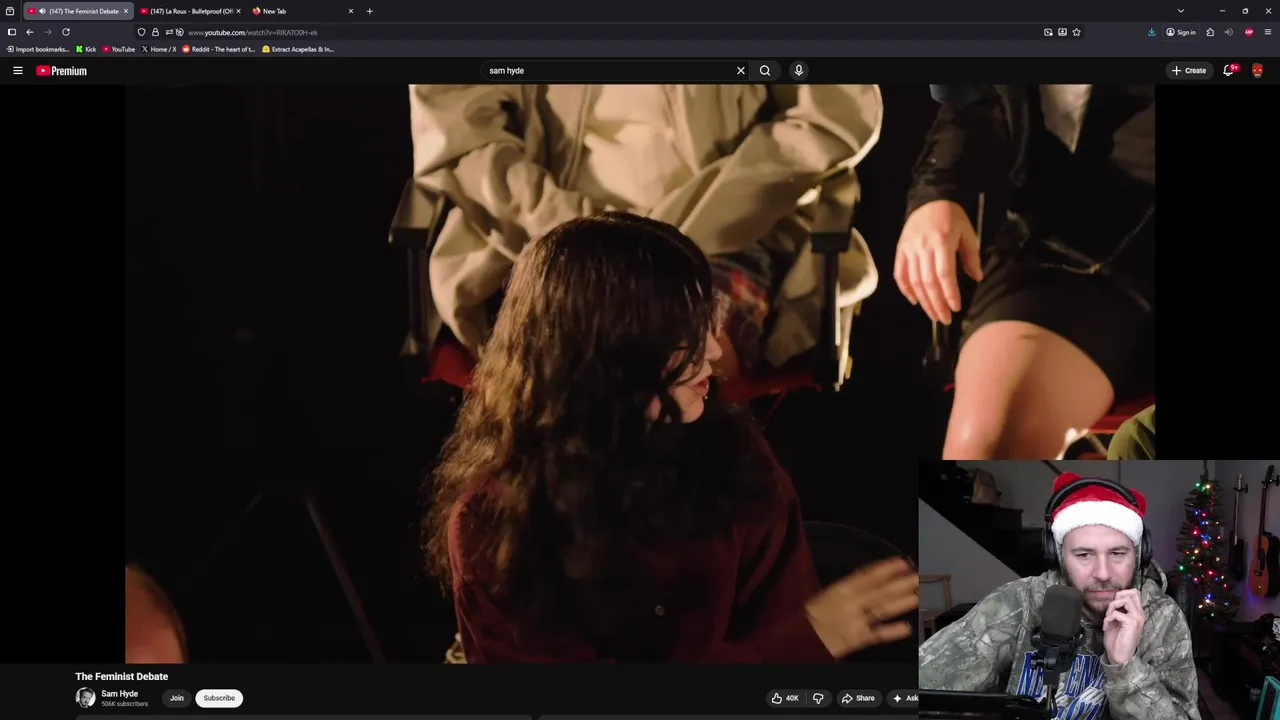Go back to the previous page
Image resolution: width=1280 pixels, height=720 pixels.
(x=30, y=32)
